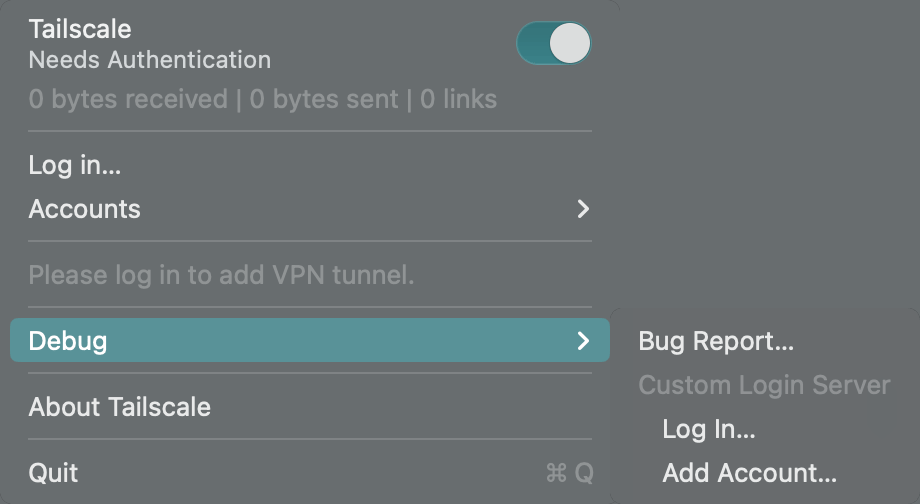Click the Custom Login Server header
Screen dimensions: 920x504
pyautogui.click(x=764, y=385)
